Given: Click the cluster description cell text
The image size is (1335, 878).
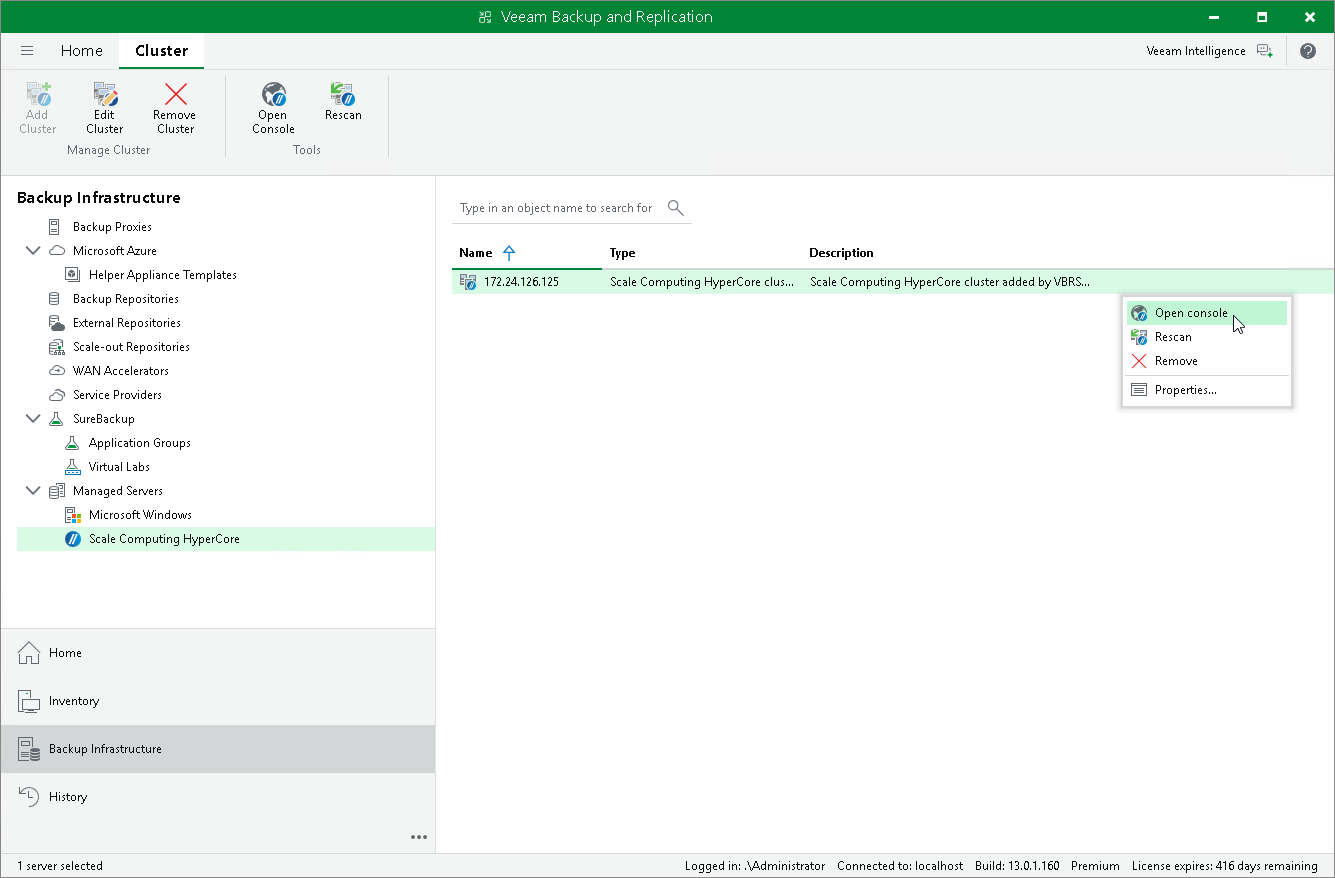Looking at the screenshot, I should pyautogui.click(x=950, y=282).
